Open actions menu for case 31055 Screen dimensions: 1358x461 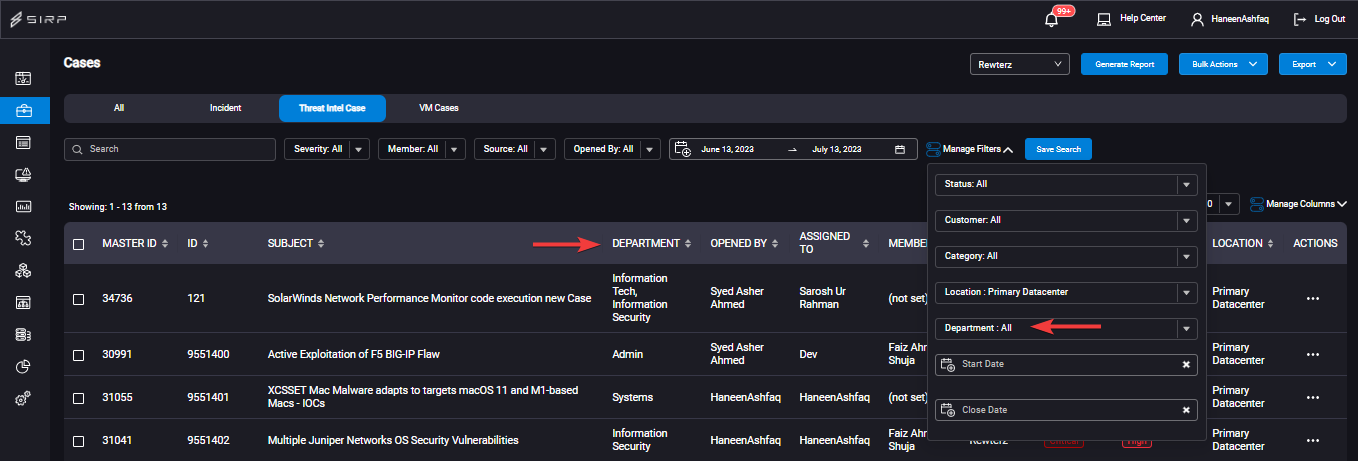(1314, 397)
